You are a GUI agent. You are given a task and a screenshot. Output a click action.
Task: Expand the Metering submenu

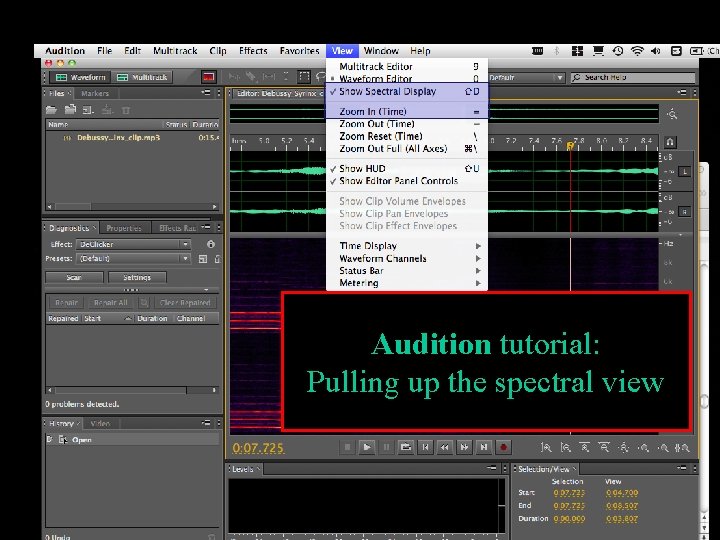407,283
